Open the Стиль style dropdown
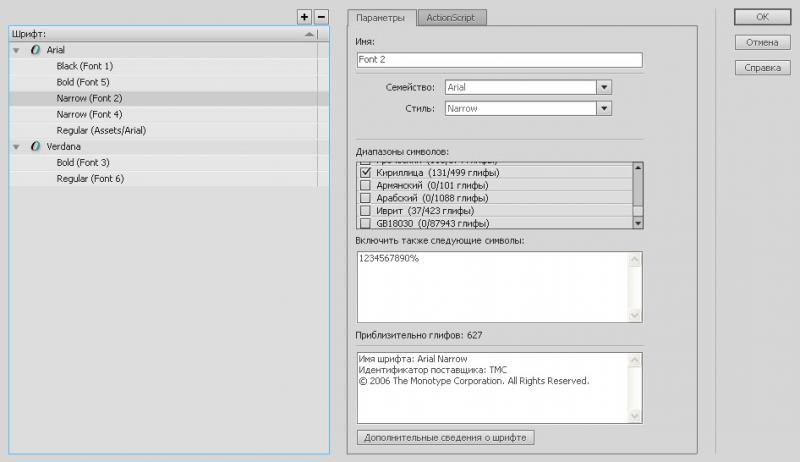 coord(604,108)
